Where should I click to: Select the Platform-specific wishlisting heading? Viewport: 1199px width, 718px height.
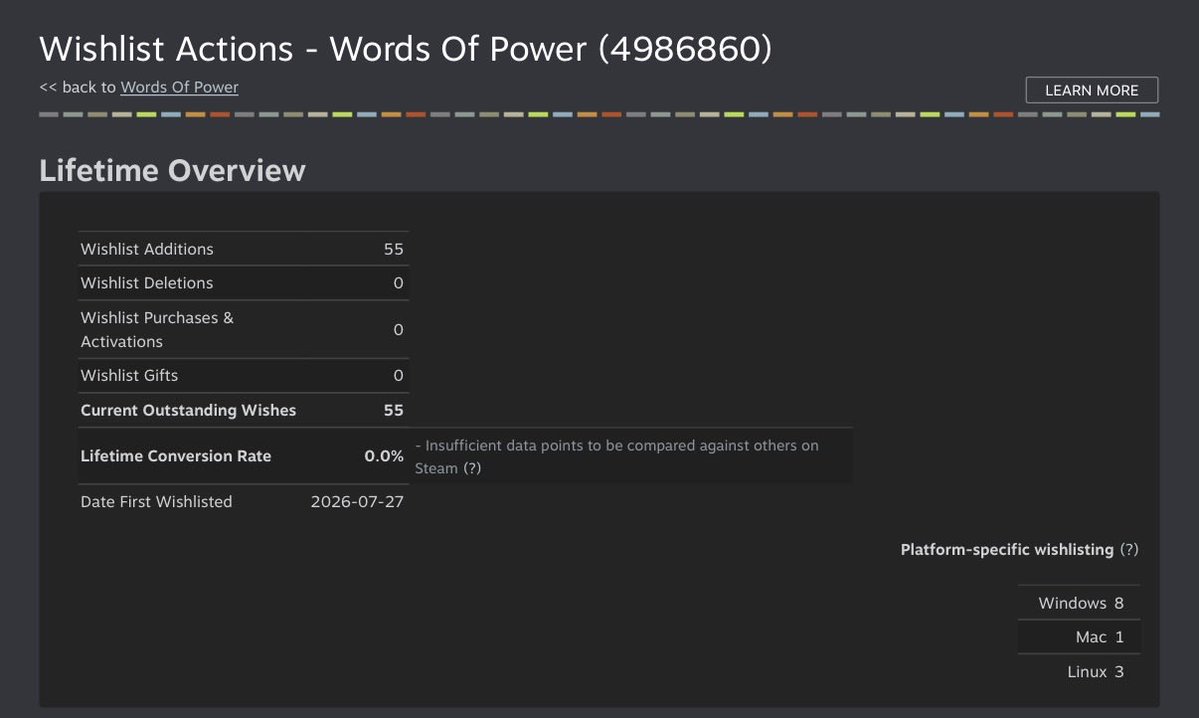pos(1007,550)
